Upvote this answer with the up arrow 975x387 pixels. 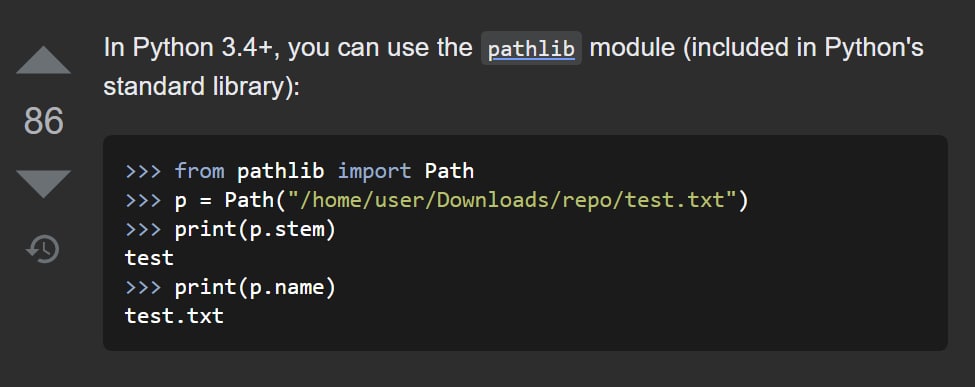point(44,60)
